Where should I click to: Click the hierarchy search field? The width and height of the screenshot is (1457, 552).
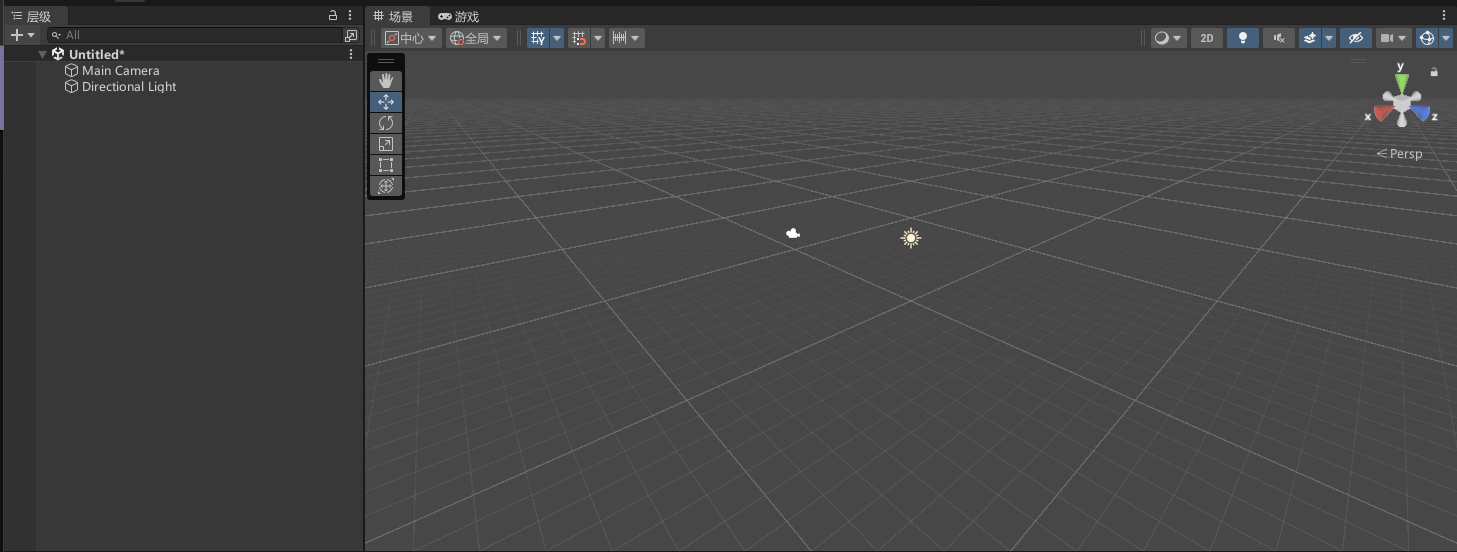[195, 35]
